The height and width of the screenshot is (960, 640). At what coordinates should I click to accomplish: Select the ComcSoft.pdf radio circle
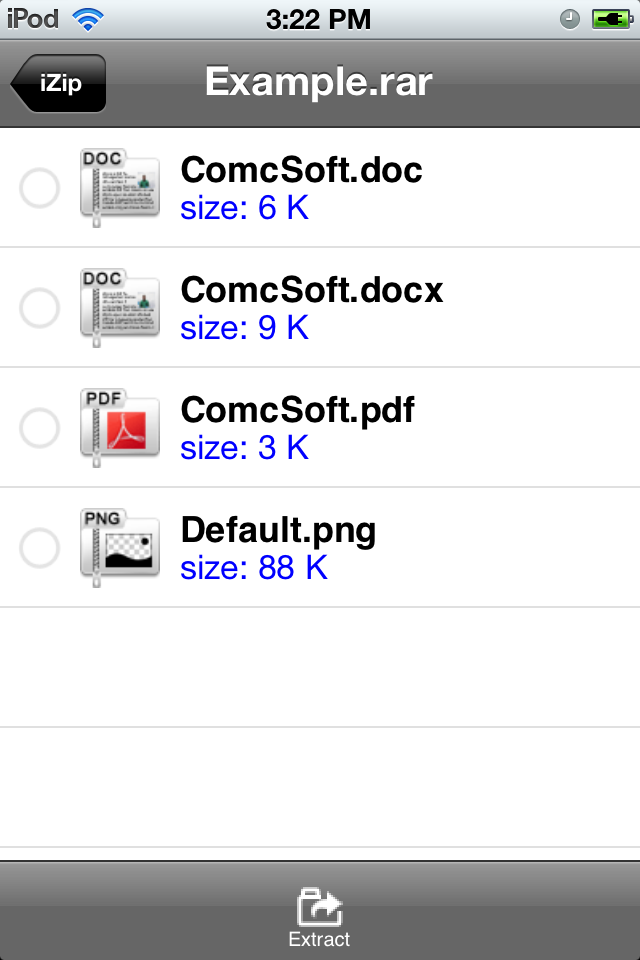pos(39,428)
